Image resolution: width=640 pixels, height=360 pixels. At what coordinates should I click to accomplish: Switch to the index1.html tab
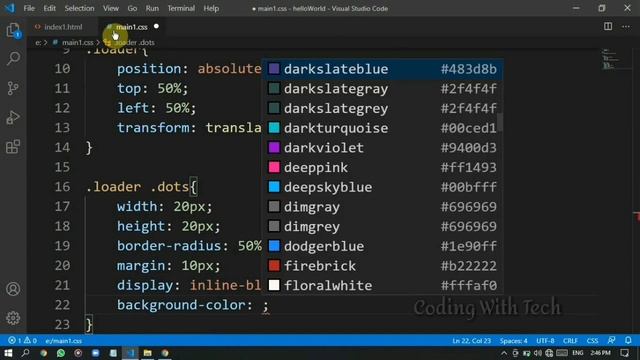coord(63,27)
